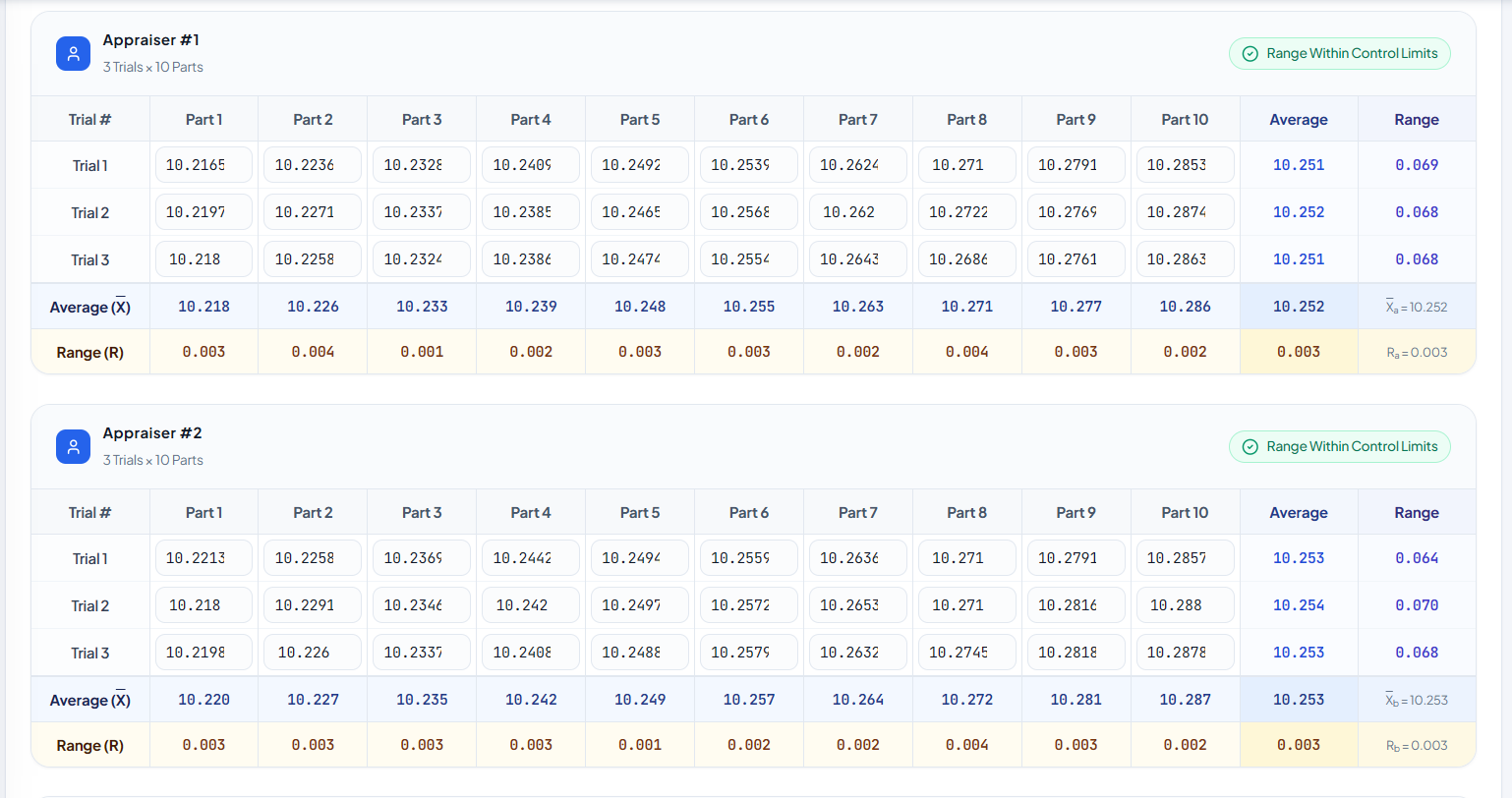This screenshot has width=1512, height=798.
Task: Edit Appraiser #2 Trial 1 Part 1 value
Action: click(x=204, y=558)
